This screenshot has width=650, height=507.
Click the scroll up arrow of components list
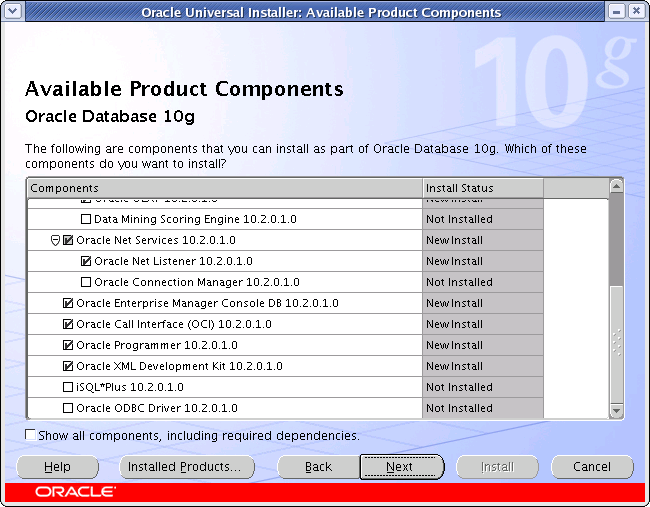click(x=616, y=186)
